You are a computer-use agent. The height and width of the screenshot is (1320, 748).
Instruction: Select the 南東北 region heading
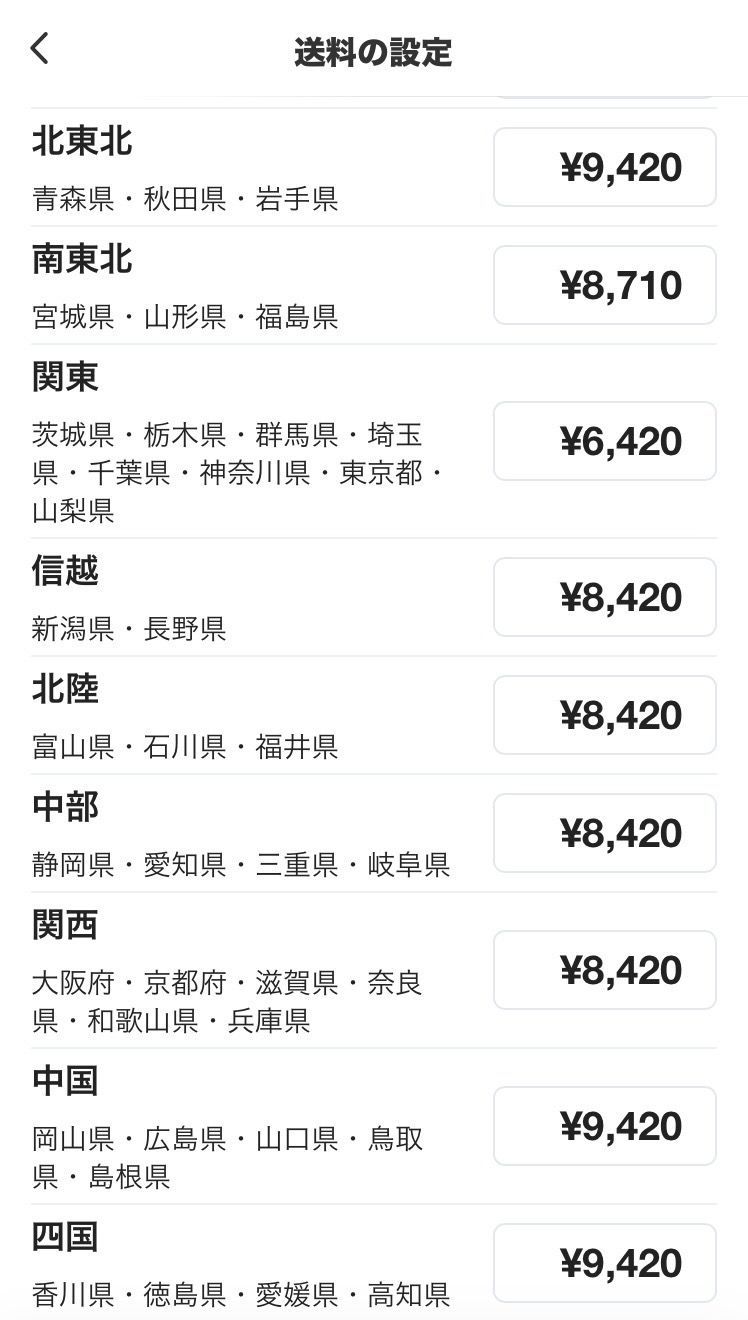82,259
